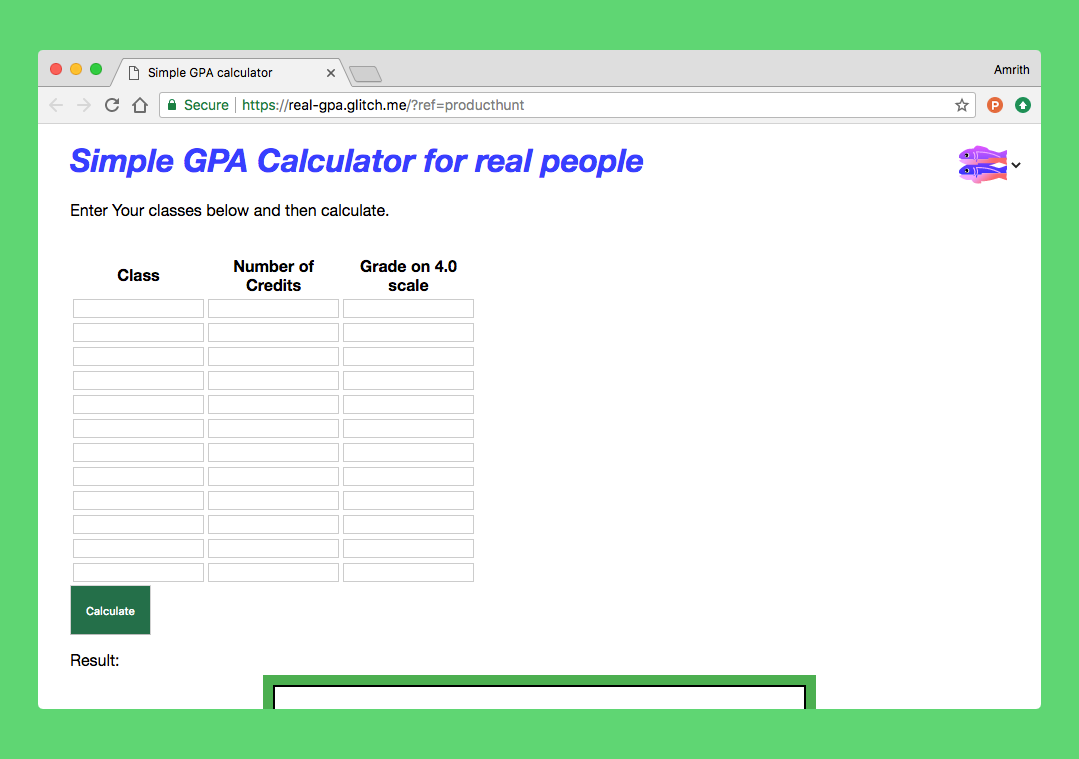Click the first Grade on 4.0 scale field
Image resolution: width=1079 pixels, height=759 pixels.
coord(407,308)
